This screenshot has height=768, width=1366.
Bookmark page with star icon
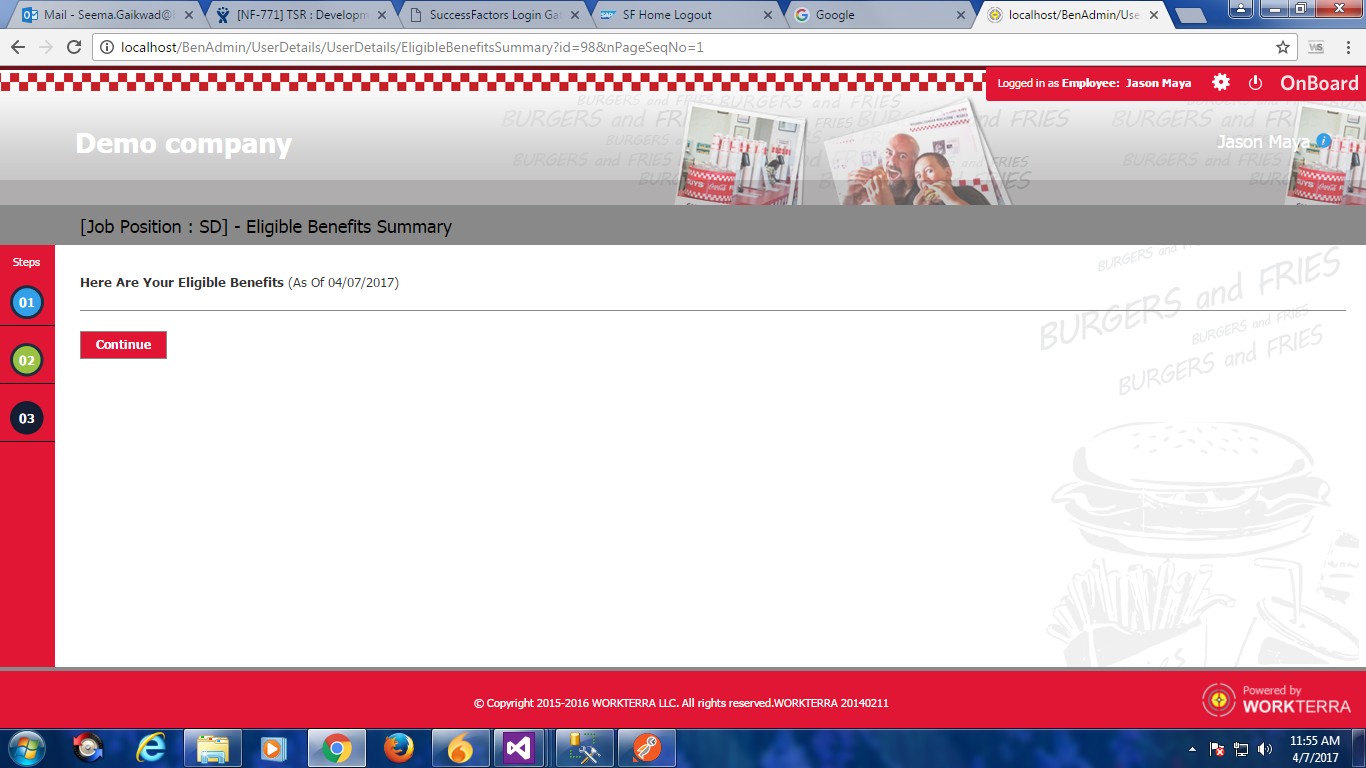[1282, 47]
